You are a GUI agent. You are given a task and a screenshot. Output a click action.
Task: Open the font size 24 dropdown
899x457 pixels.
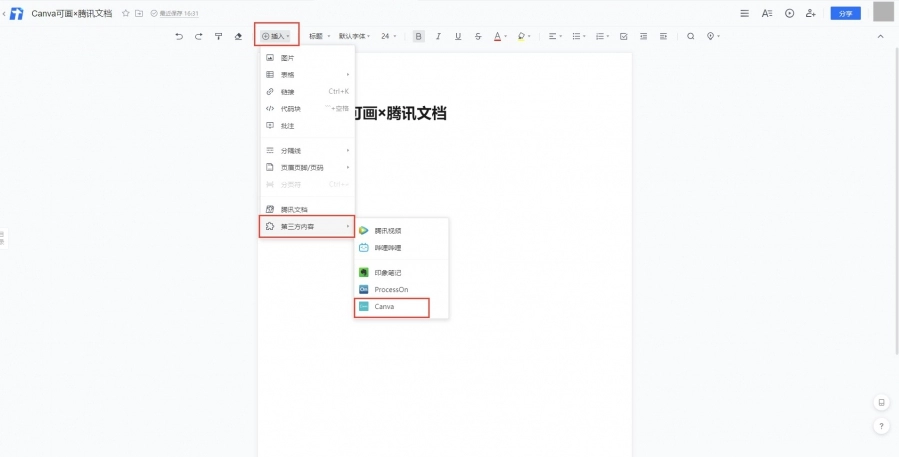click(x=388, y=36)
